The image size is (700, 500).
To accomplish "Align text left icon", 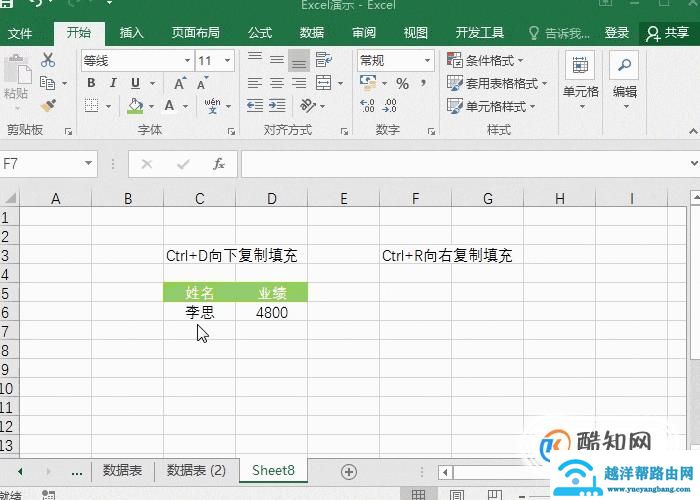I will (x=255, y=83).
